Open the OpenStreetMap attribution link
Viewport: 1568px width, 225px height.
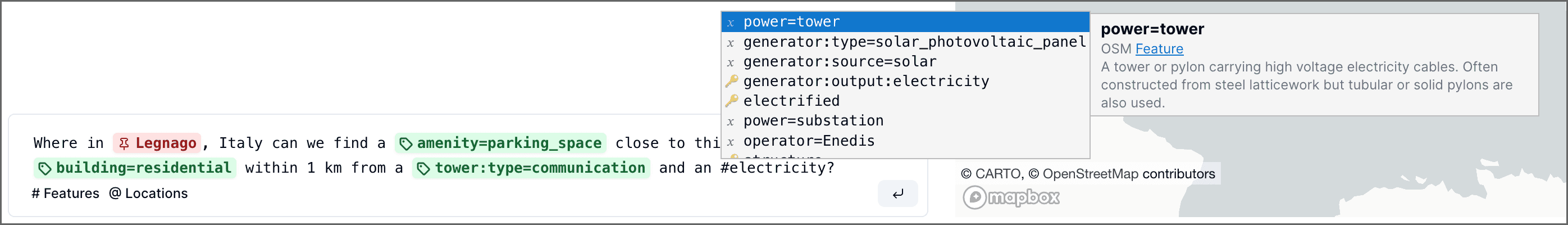1090,174
